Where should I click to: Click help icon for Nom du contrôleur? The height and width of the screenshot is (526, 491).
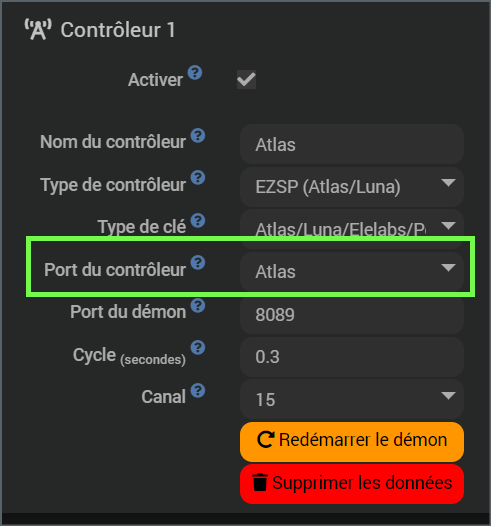(x=198, y=136)
